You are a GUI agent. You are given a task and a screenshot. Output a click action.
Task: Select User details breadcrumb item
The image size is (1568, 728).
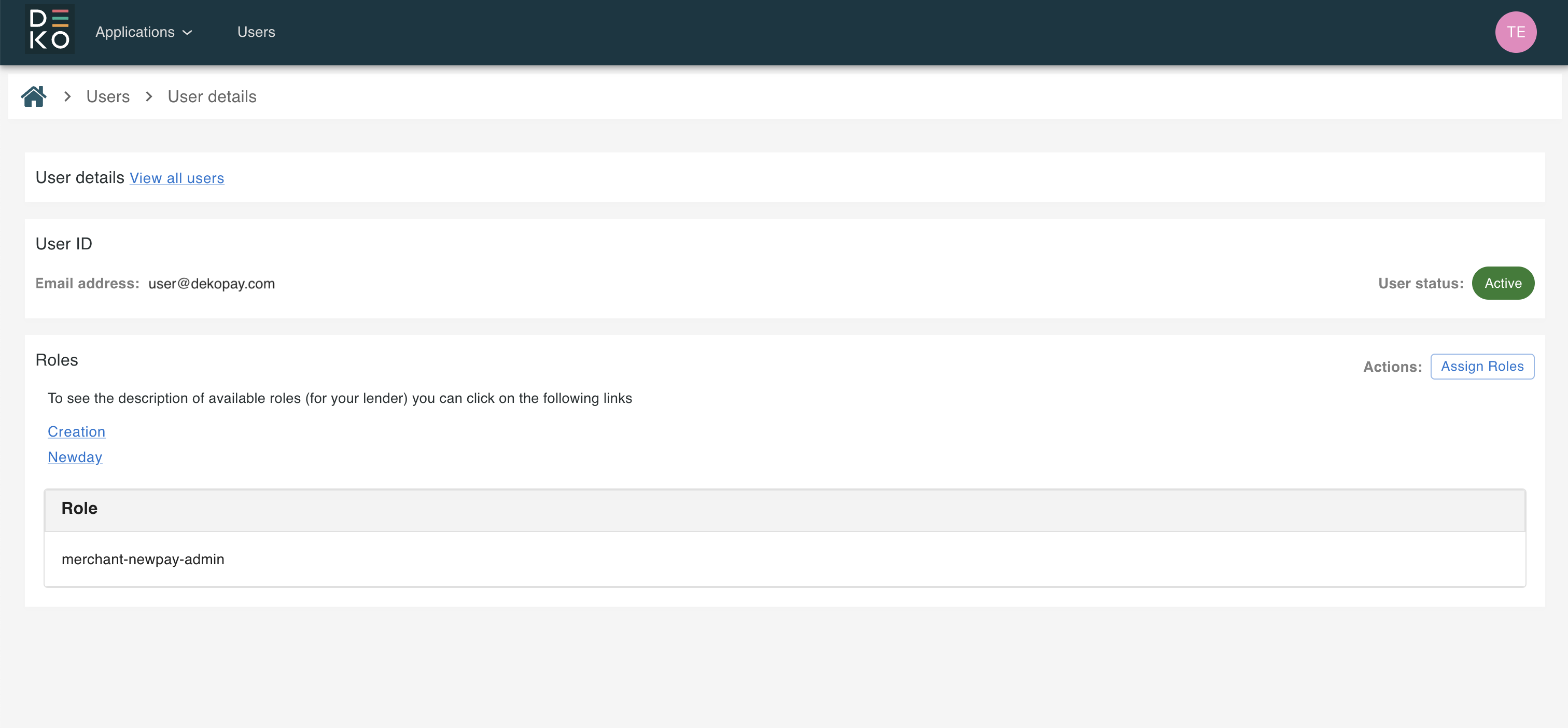[x=212, y=97]
